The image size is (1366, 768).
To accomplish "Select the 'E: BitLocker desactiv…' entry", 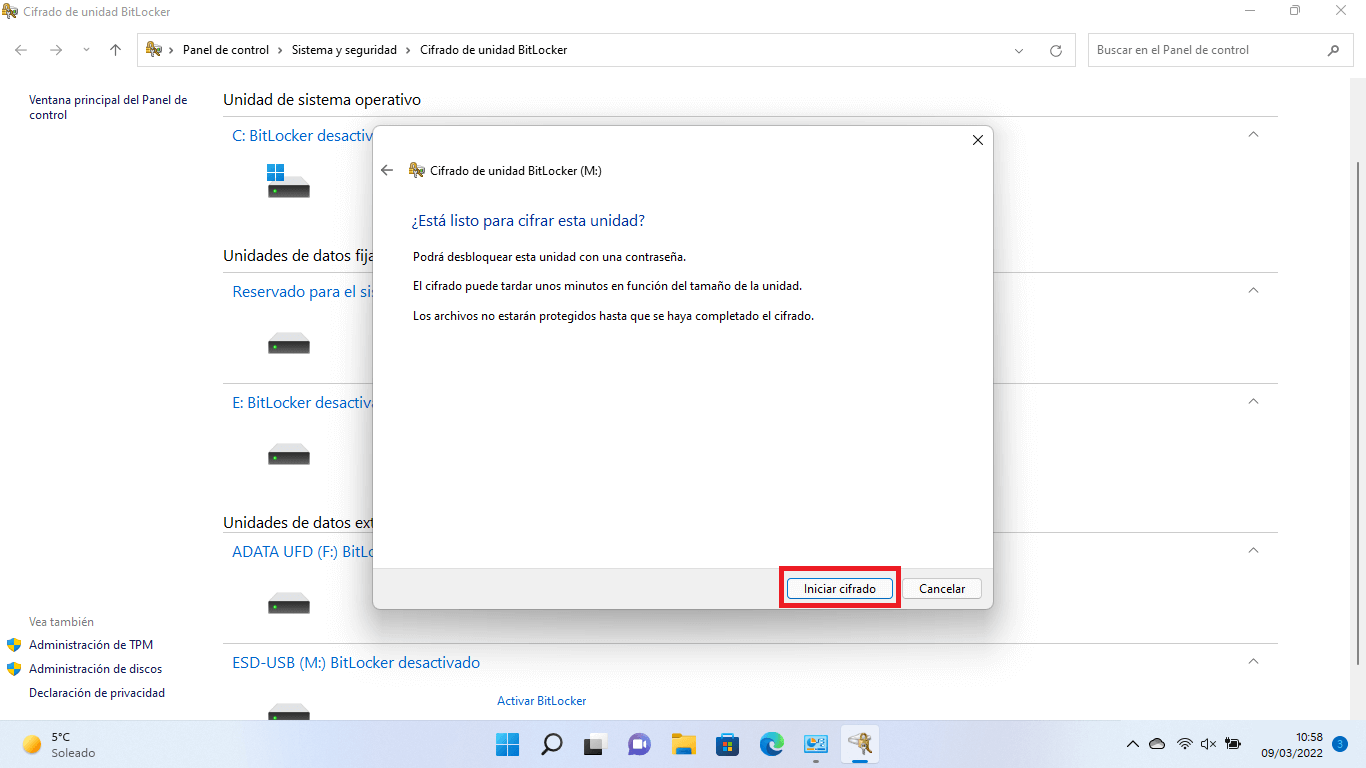I will [x=302, y=403].
